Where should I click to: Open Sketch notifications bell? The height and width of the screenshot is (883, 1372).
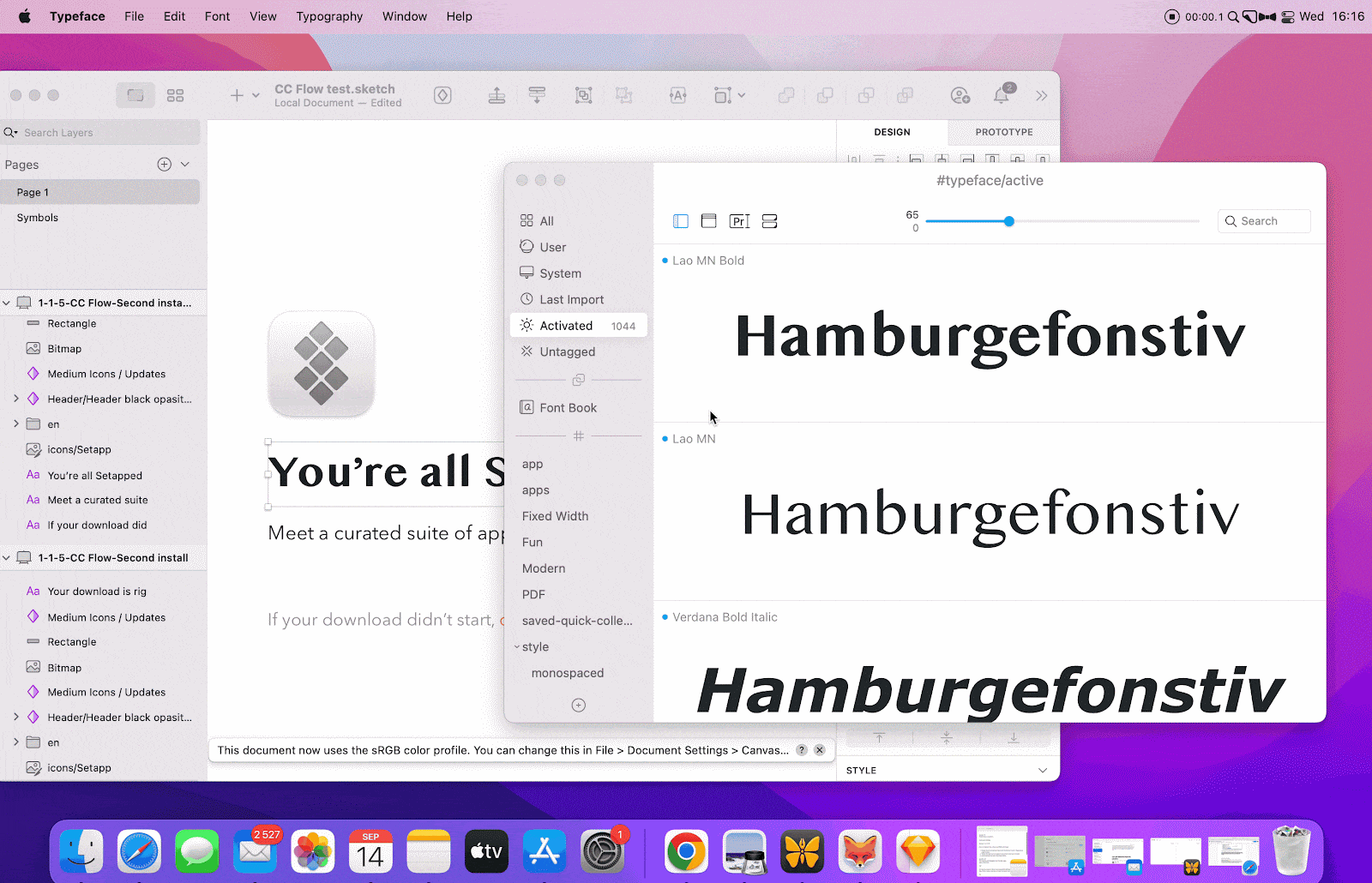(1001, 95)
